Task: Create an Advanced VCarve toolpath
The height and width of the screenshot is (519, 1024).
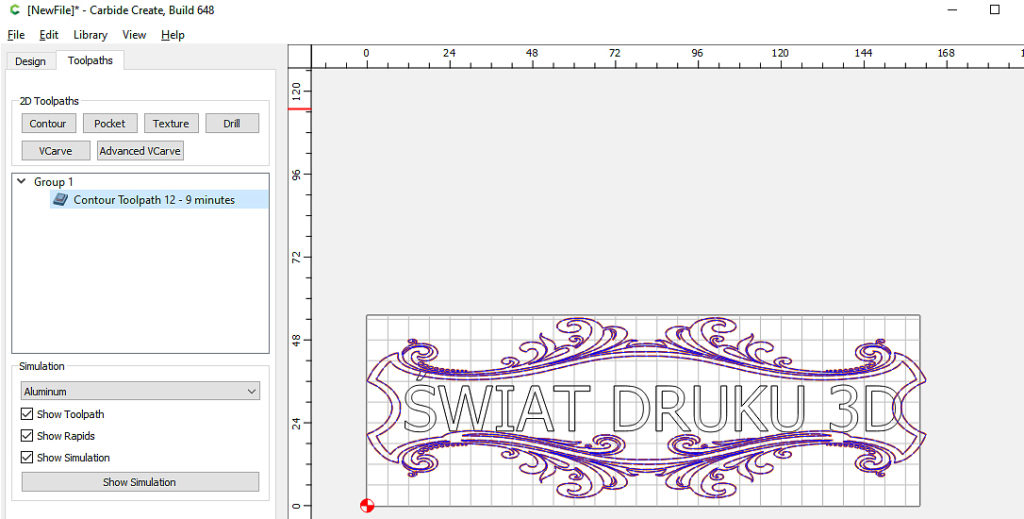Action: (140, 151)
